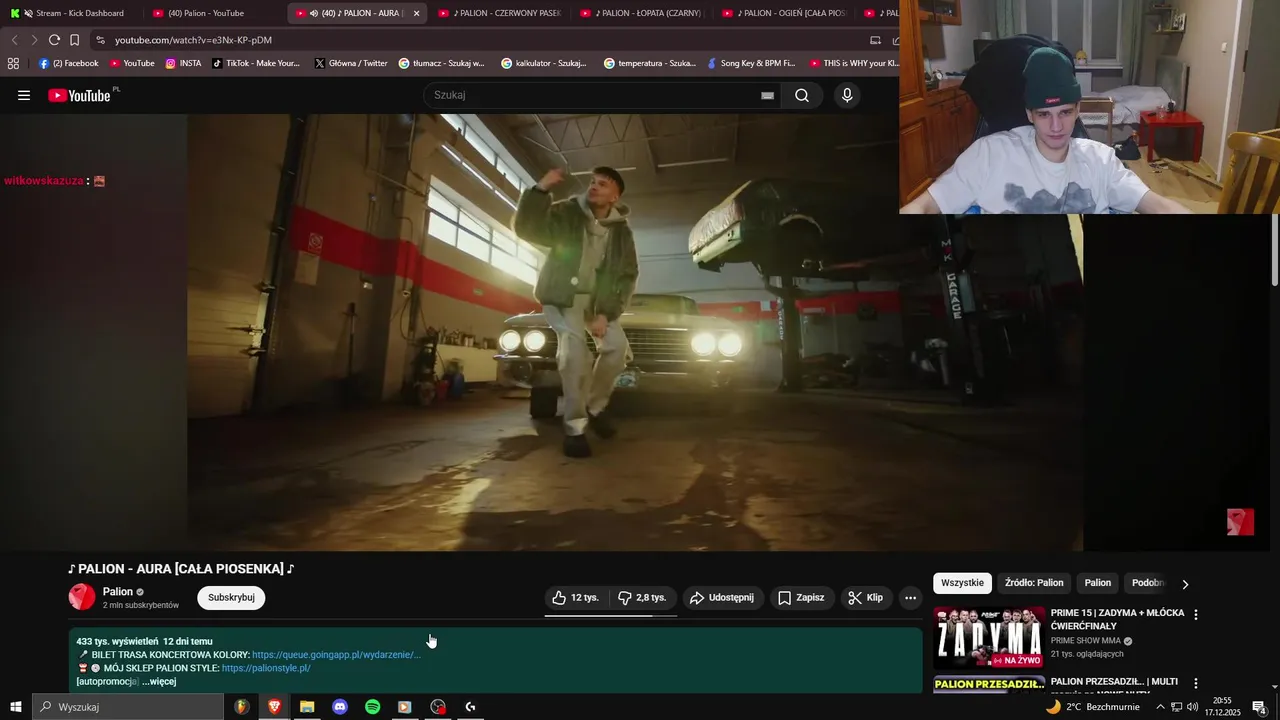Open the ZADYMA live video thumbnail
This screenshot has height=720, width=1280.
pyautogui.click(x=989, y=638)
